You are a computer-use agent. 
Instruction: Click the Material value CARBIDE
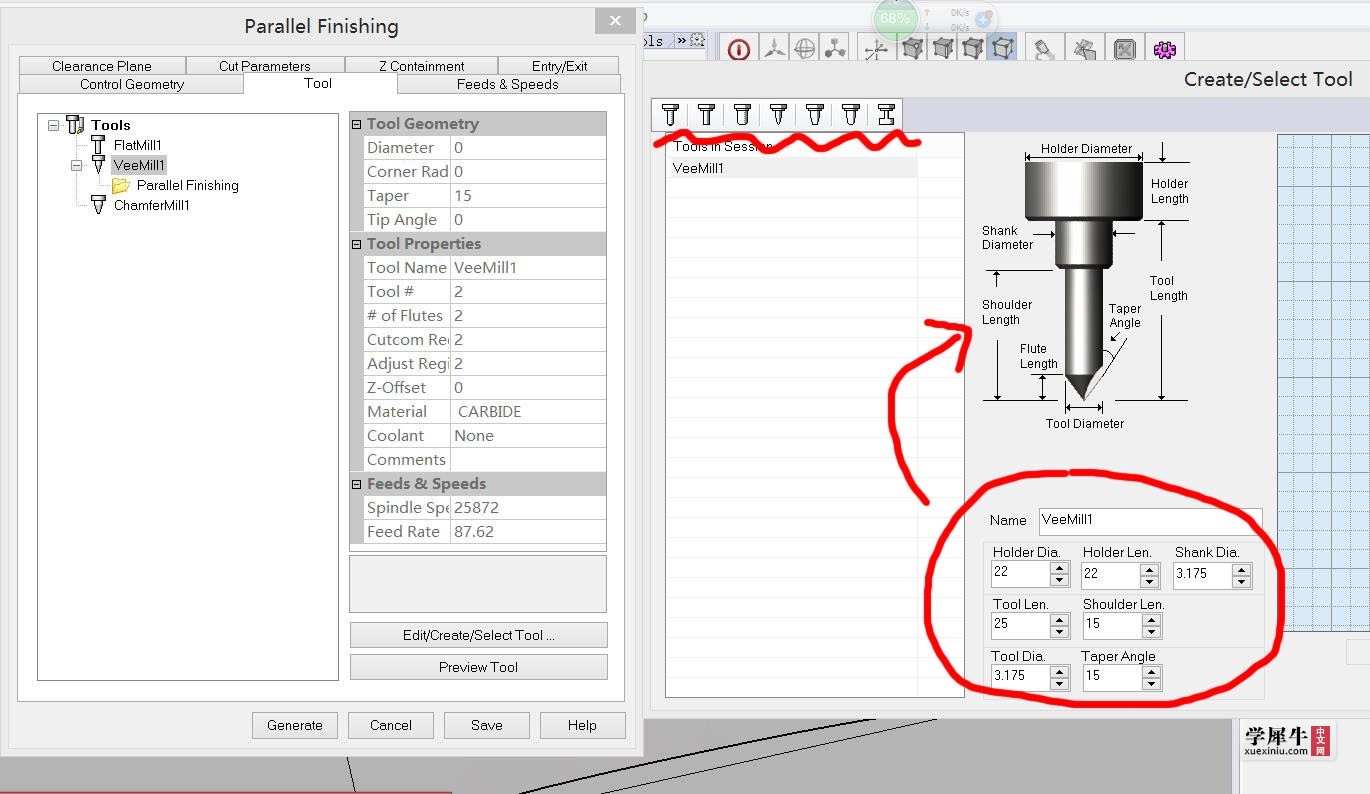pos(528,412)
